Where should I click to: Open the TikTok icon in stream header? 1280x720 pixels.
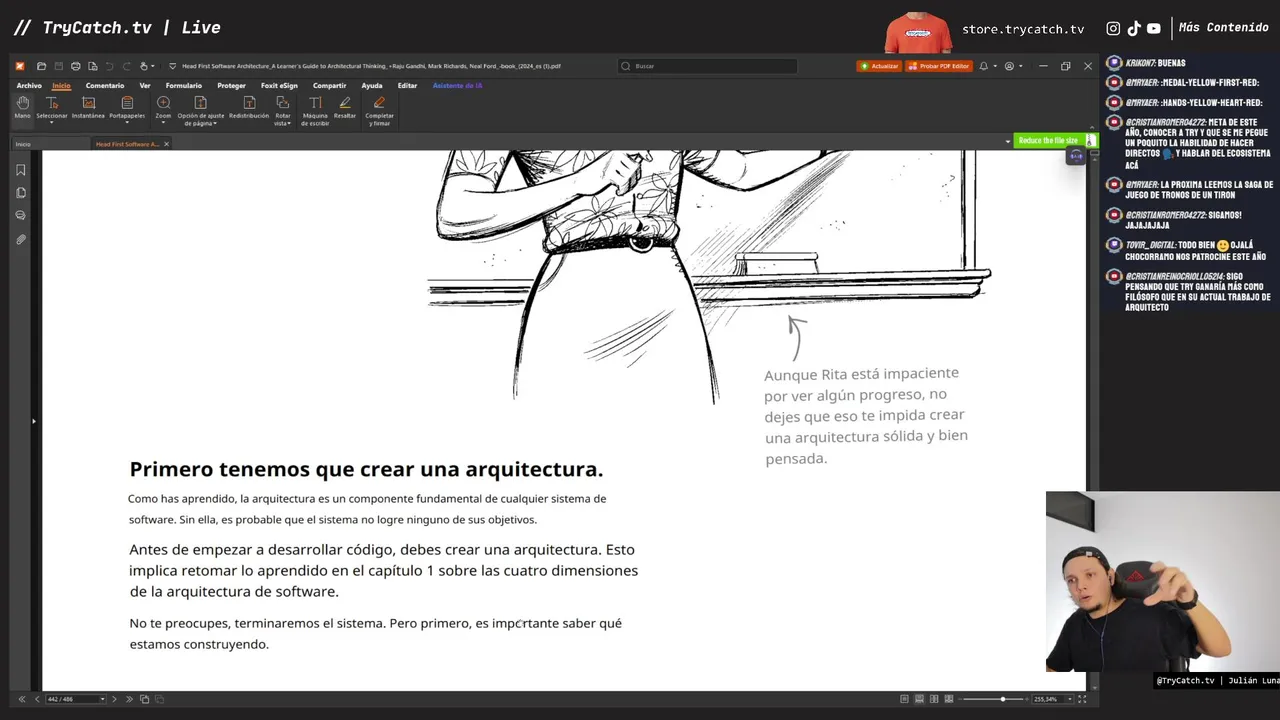click(x=1134, y=29)
